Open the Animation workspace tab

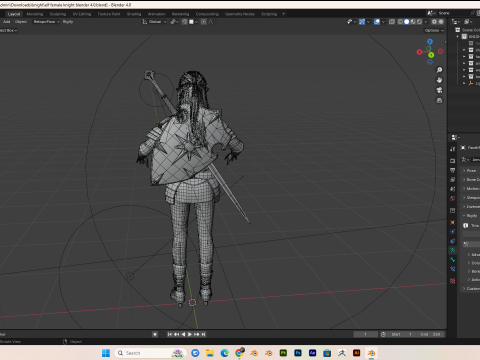(x=157, y=14)
